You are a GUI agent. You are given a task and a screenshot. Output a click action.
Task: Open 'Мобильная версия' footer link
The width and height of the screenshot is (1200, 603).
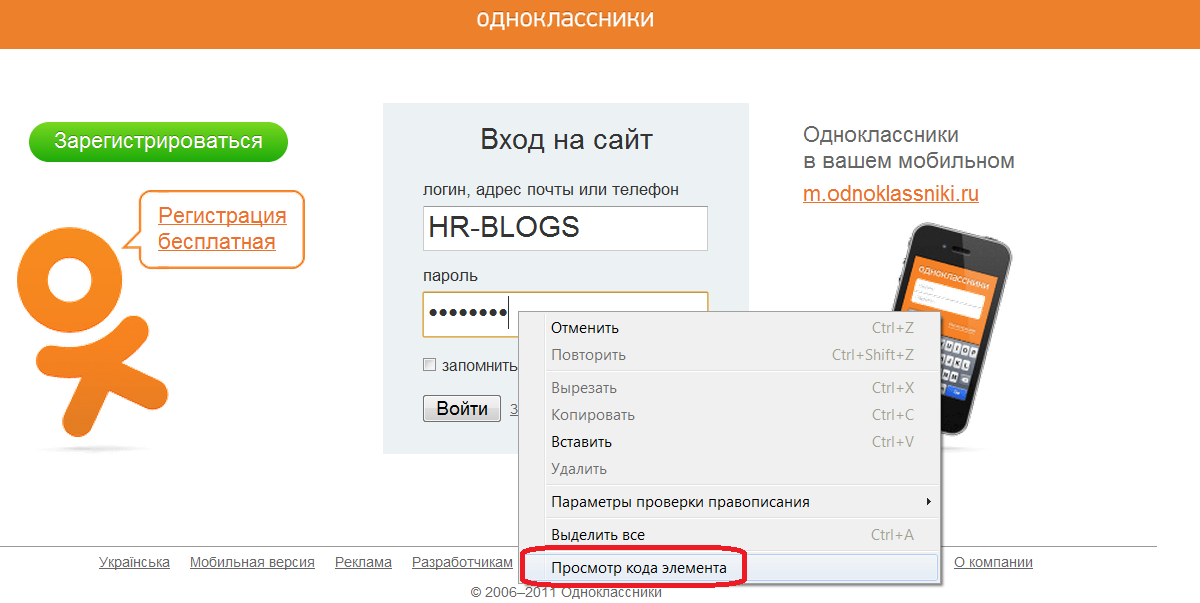252,563
